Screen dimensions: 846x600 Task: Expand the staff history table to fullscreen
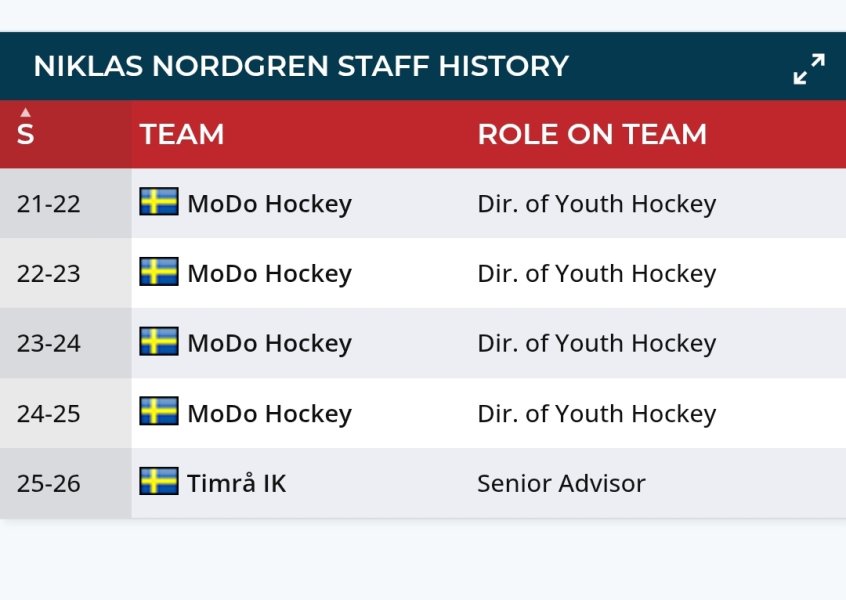[809, 68]
